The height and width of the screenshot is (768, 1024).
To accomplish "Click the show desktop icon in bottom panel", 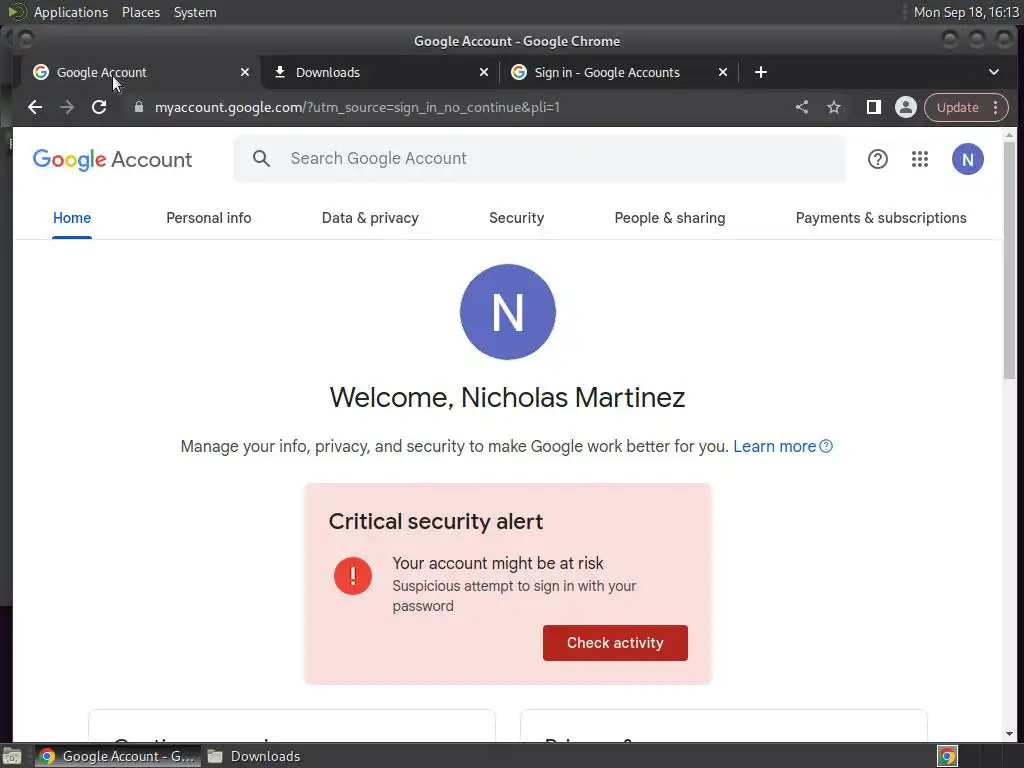I will point(12,756).
